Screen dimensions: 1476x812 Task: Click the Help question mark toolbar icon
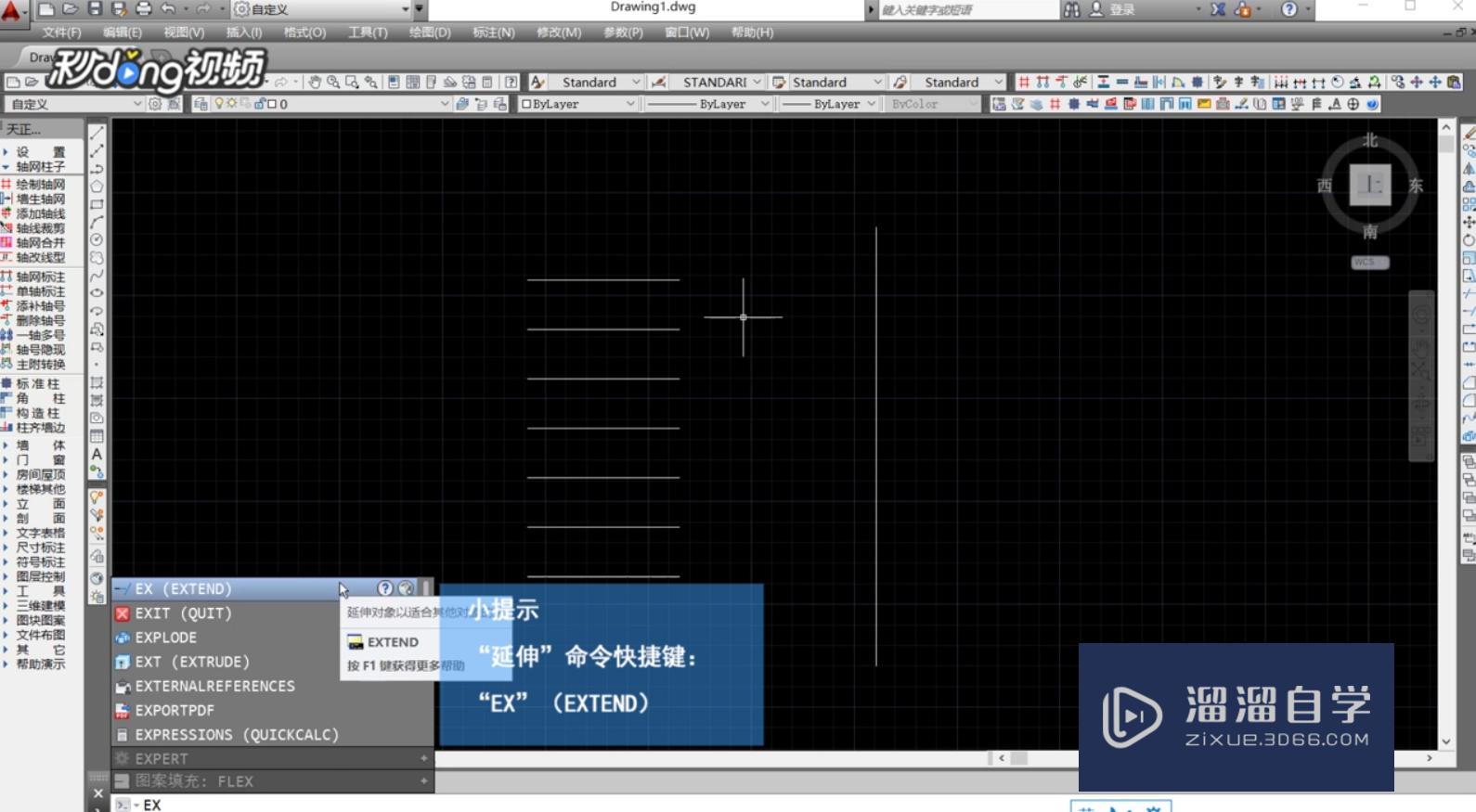coord(511,82)
